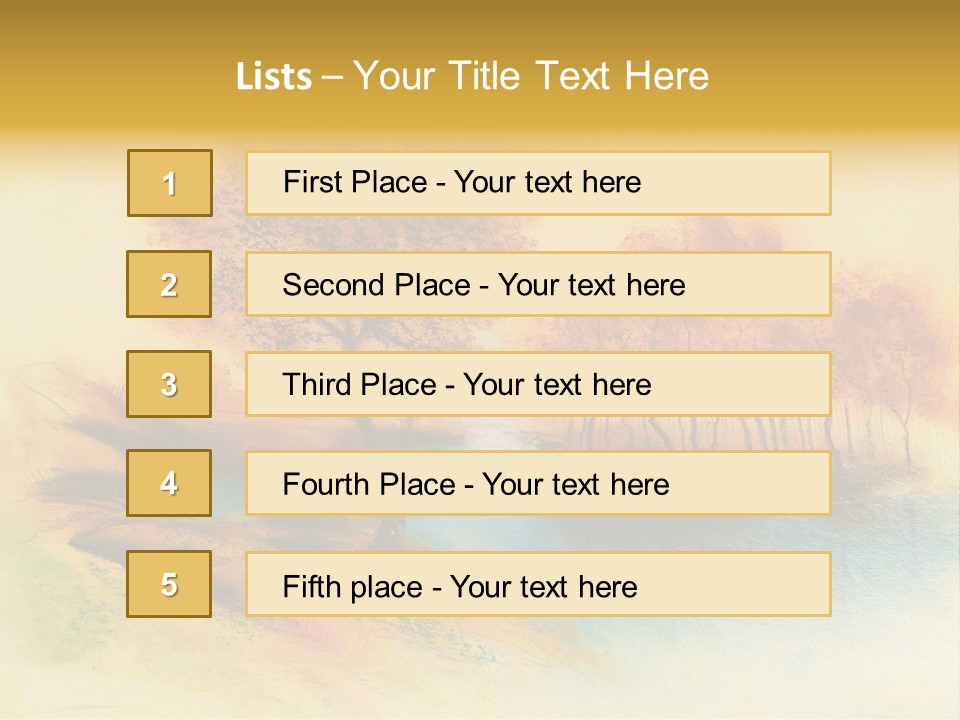Click the word 'Fifth' in last row
960x720 pixels.
coord(312,586)
